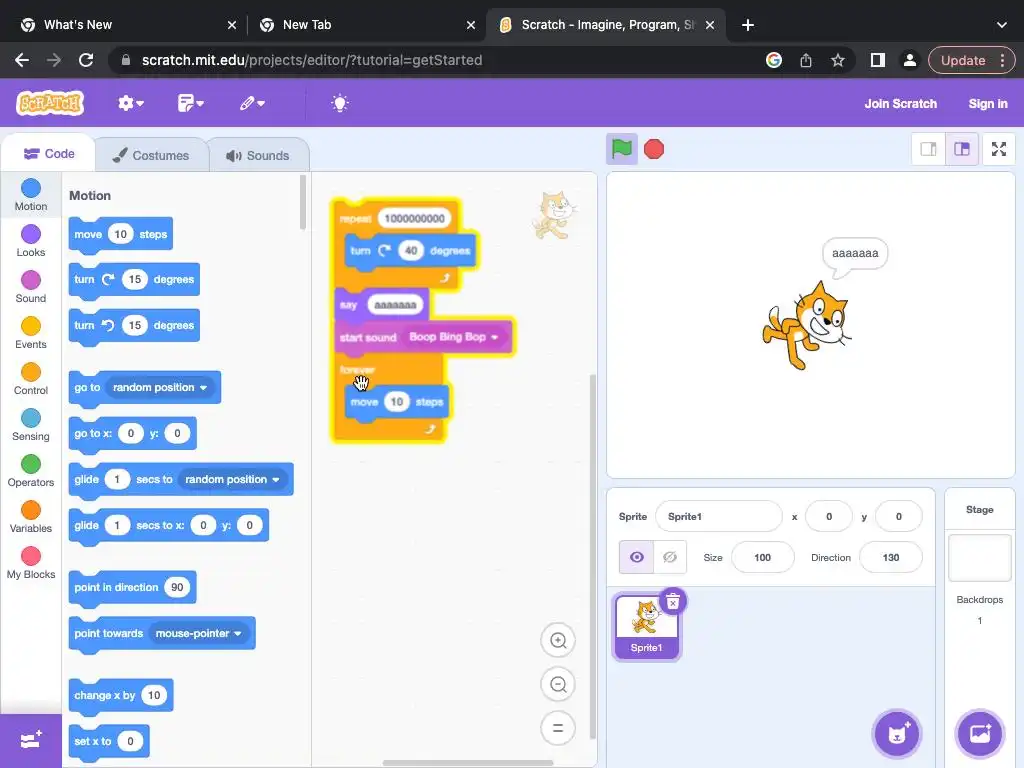Open the Tutorials lightbulb
Viewport: 1024px width, 768px height.
[x=340, y=103]
